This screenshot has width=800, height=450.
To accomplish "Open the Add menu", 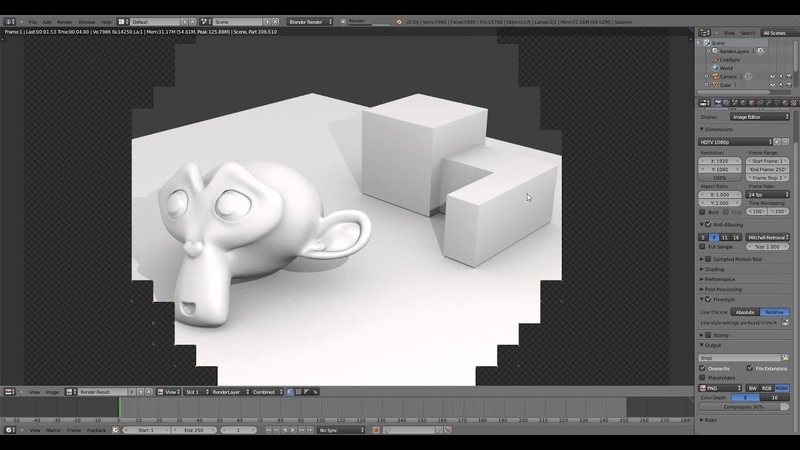I will 47,22.
